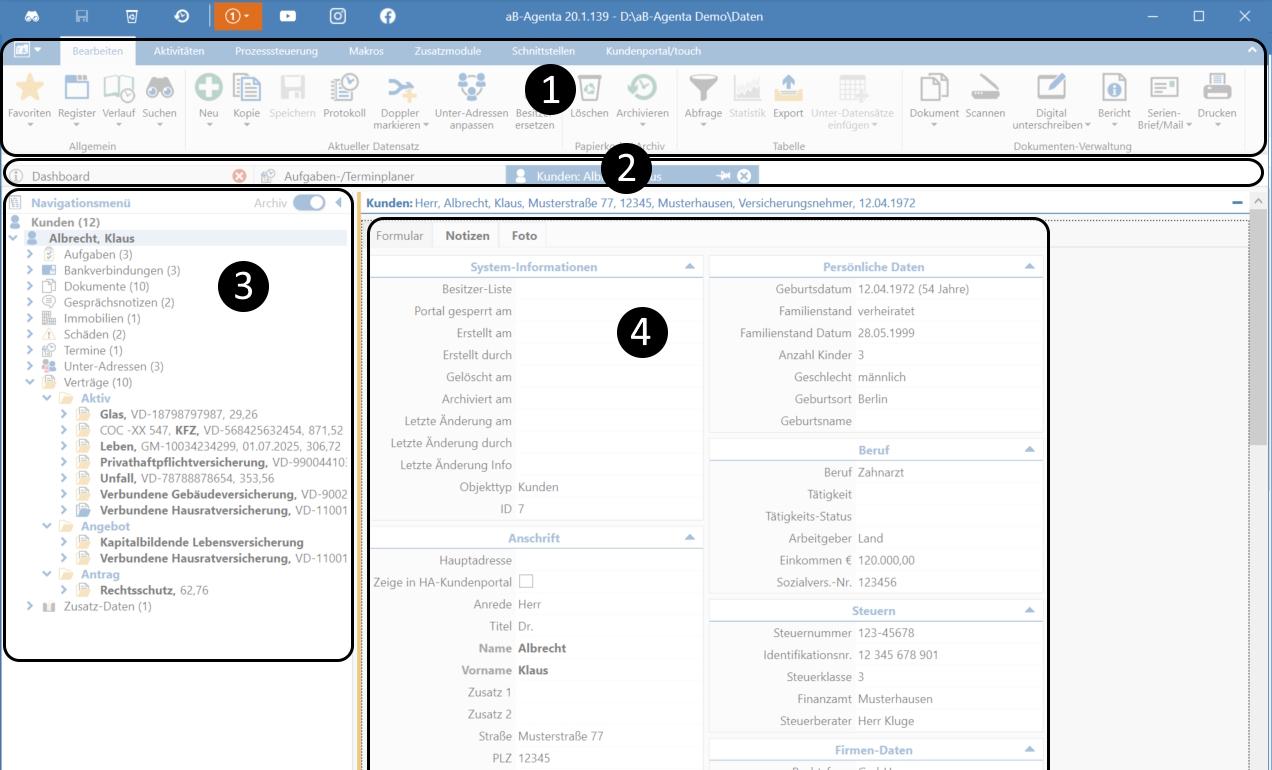This screenshot has height=770, width=1272.
Task: Select the Schäden (2) tree entry
Action: pyautogui.click(x=95, y=335)
